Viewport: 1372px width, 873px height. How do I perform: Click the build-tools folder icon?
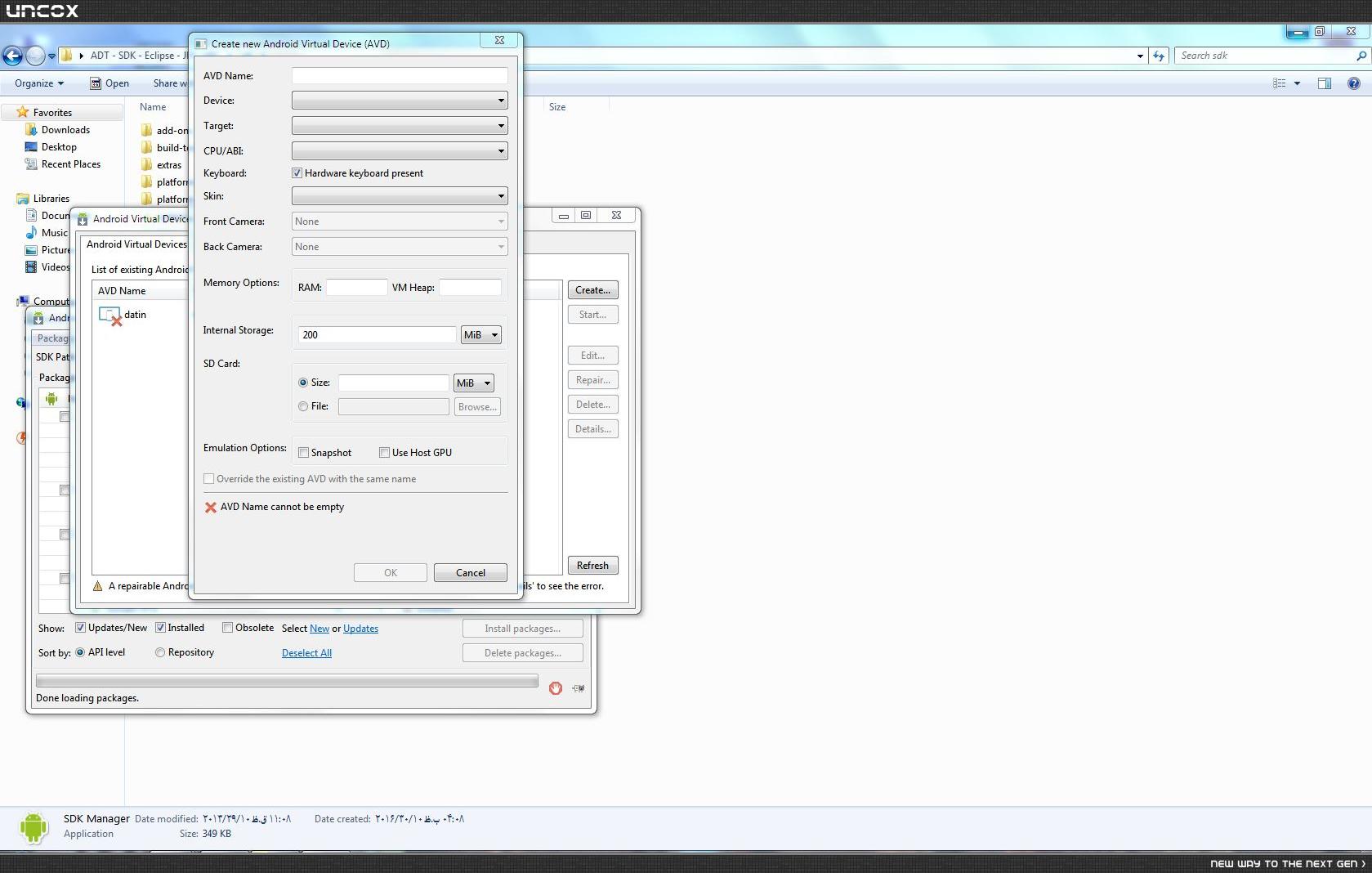click(x=146, y=147)
